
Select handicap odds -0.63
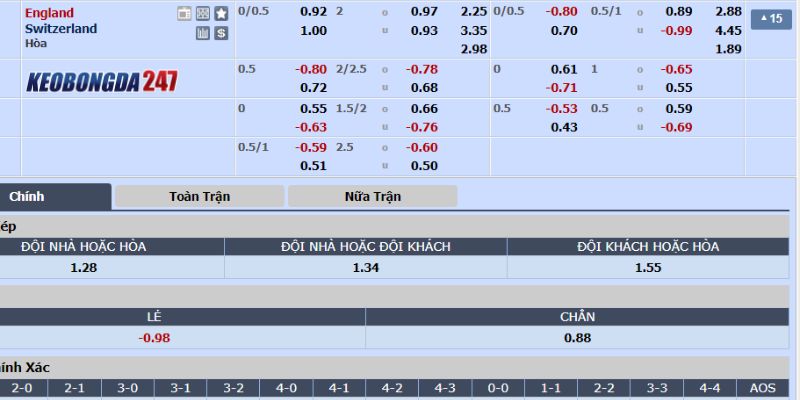[x=311, y=127]
